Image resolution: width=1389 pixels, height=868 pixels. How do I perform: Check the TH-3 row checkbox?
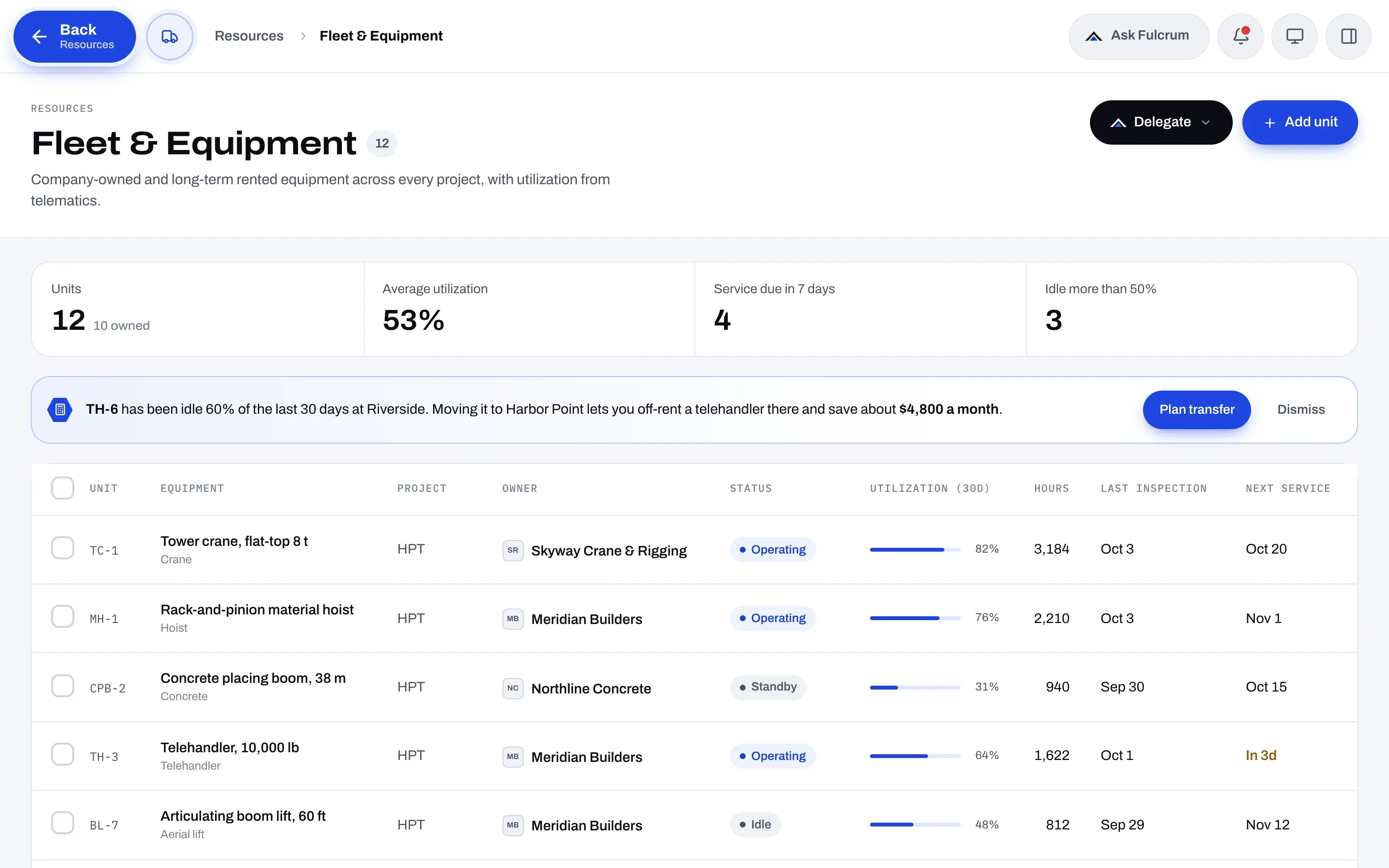point(63,754)
